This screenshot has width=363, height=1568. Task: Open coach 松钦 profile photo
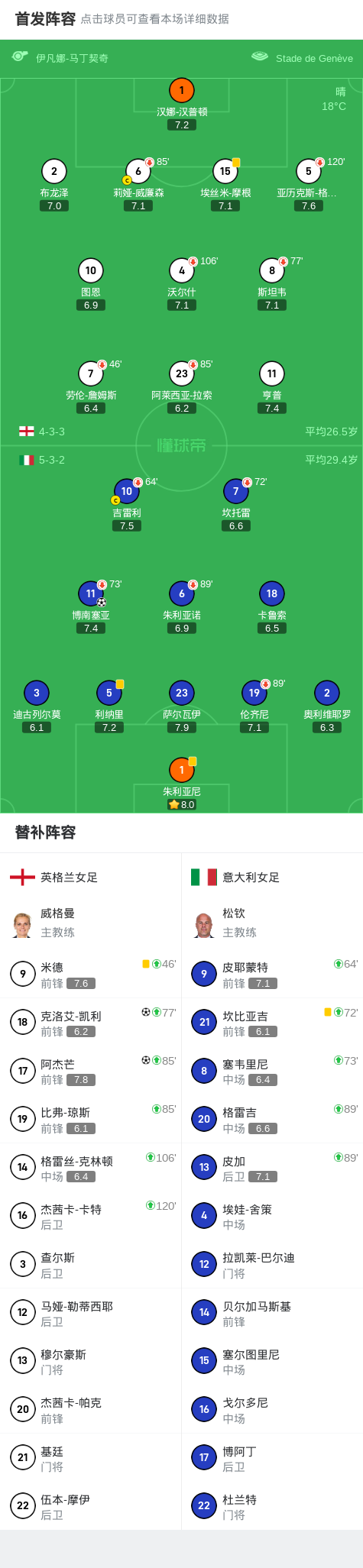tap(204, 923)
